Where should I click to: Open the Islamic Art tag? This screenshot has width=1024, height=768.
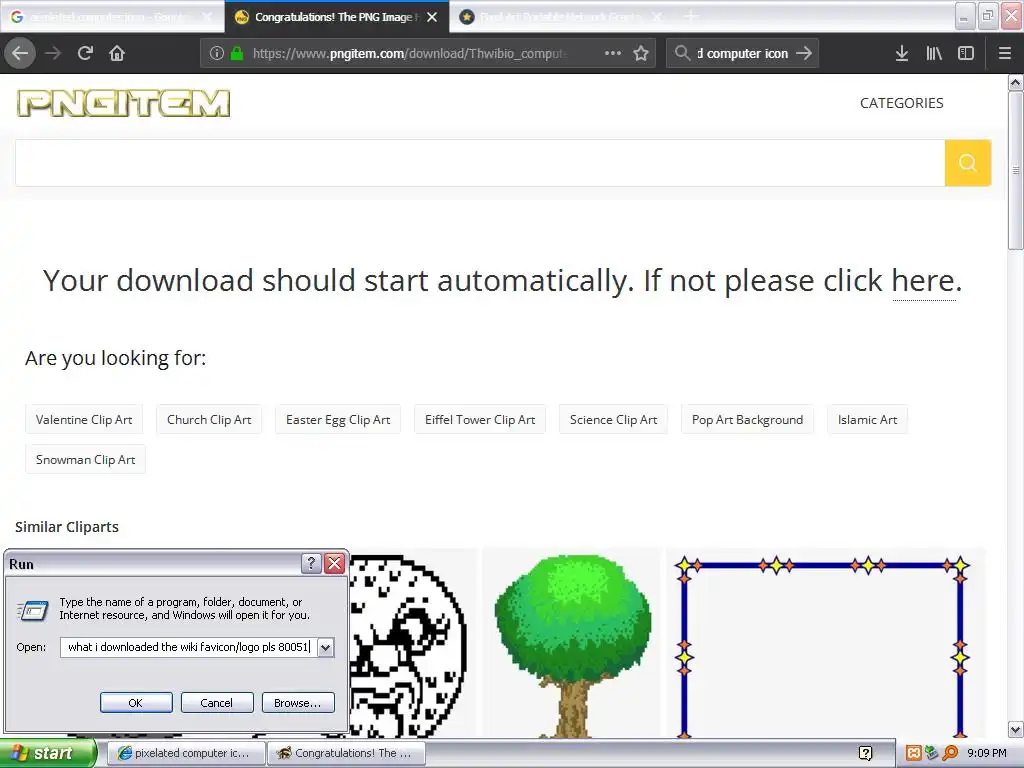[x=867, y=420]
